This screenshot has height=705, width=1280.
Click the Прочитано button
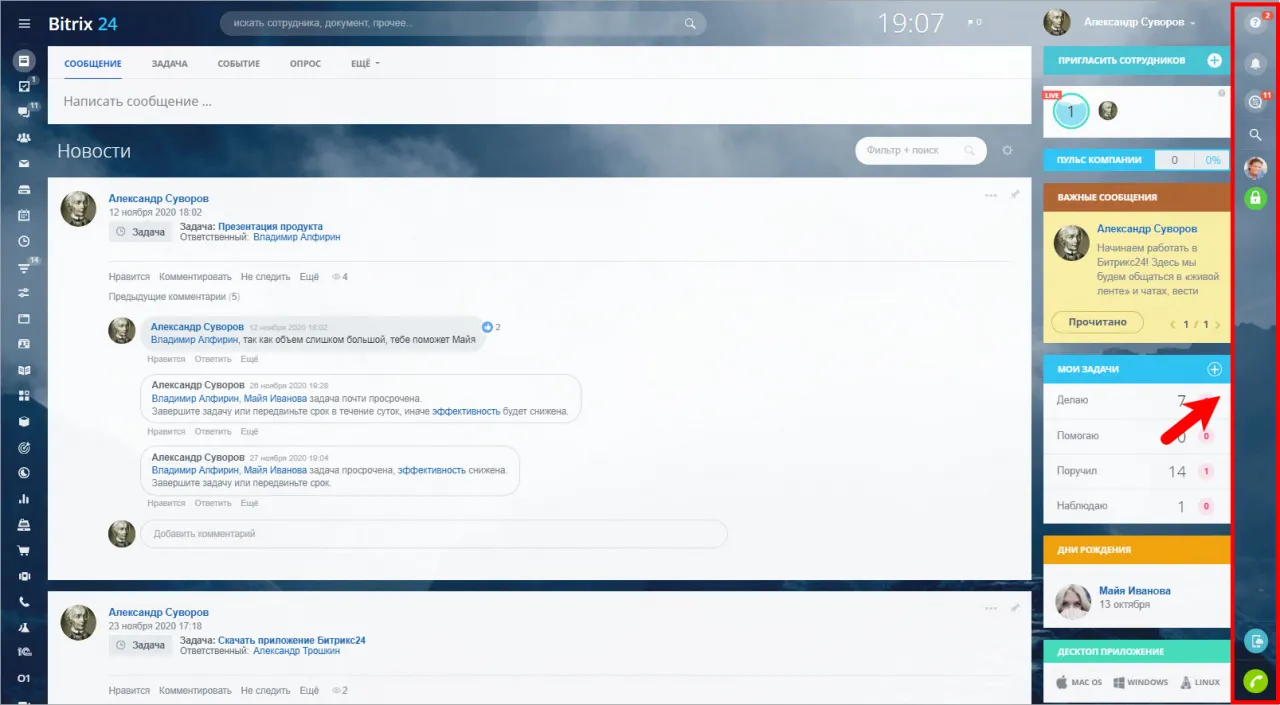tap(1097, 322)
